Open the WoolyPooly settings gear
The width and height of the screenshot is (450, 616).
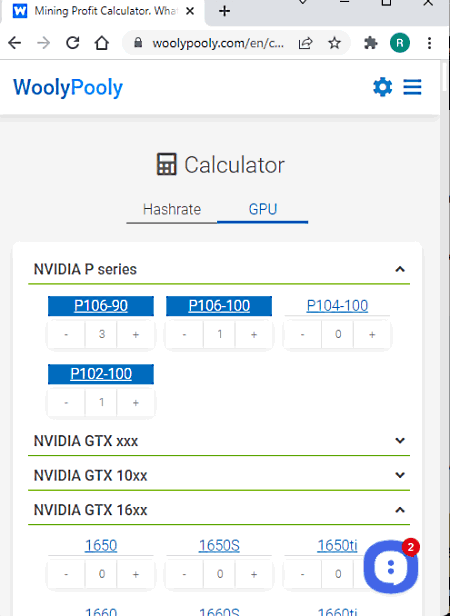pos(382,87)
